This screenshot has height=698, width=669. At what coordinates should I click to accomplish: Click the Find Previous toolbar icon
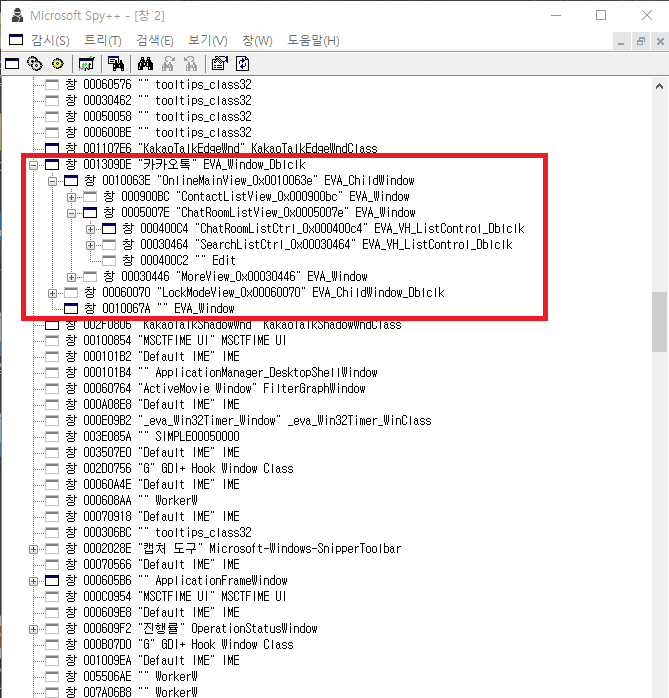click(x=191, y=64)
